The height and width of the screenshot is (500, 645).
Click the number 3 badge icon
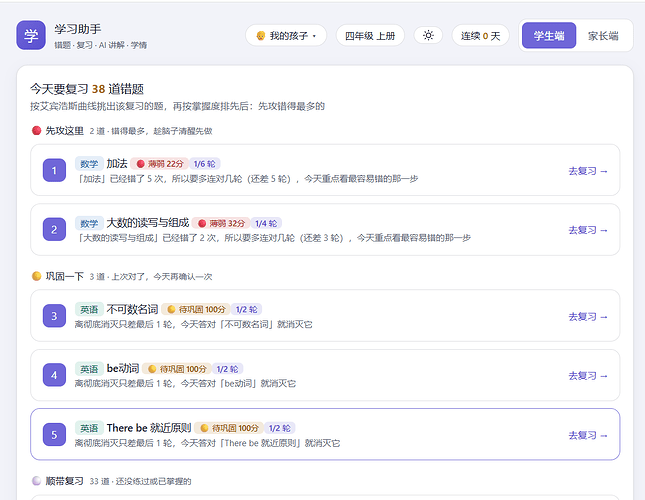point(54,316)
